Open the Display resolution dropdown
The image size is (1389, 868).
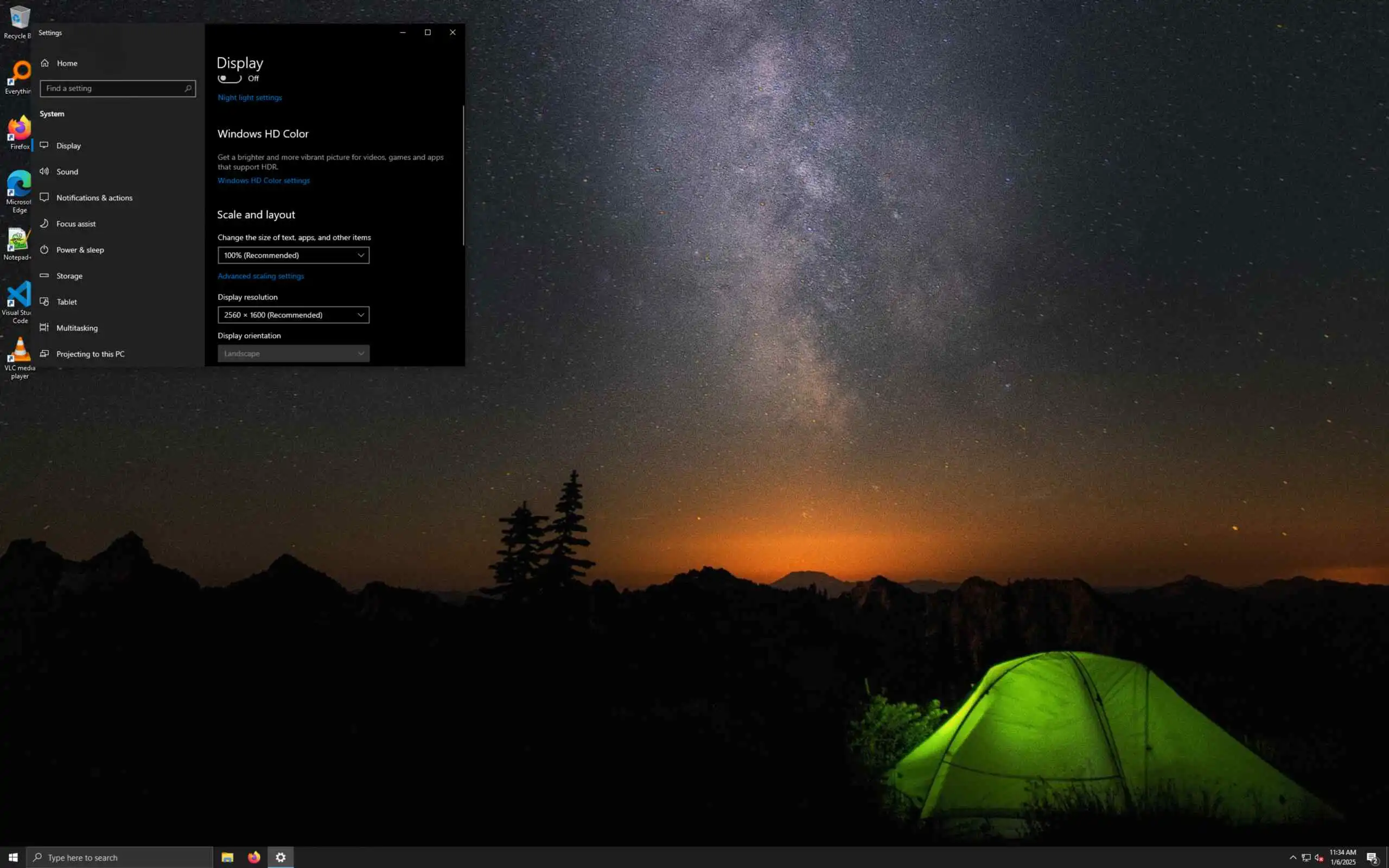pyautogui.click(x=294, y=315)
